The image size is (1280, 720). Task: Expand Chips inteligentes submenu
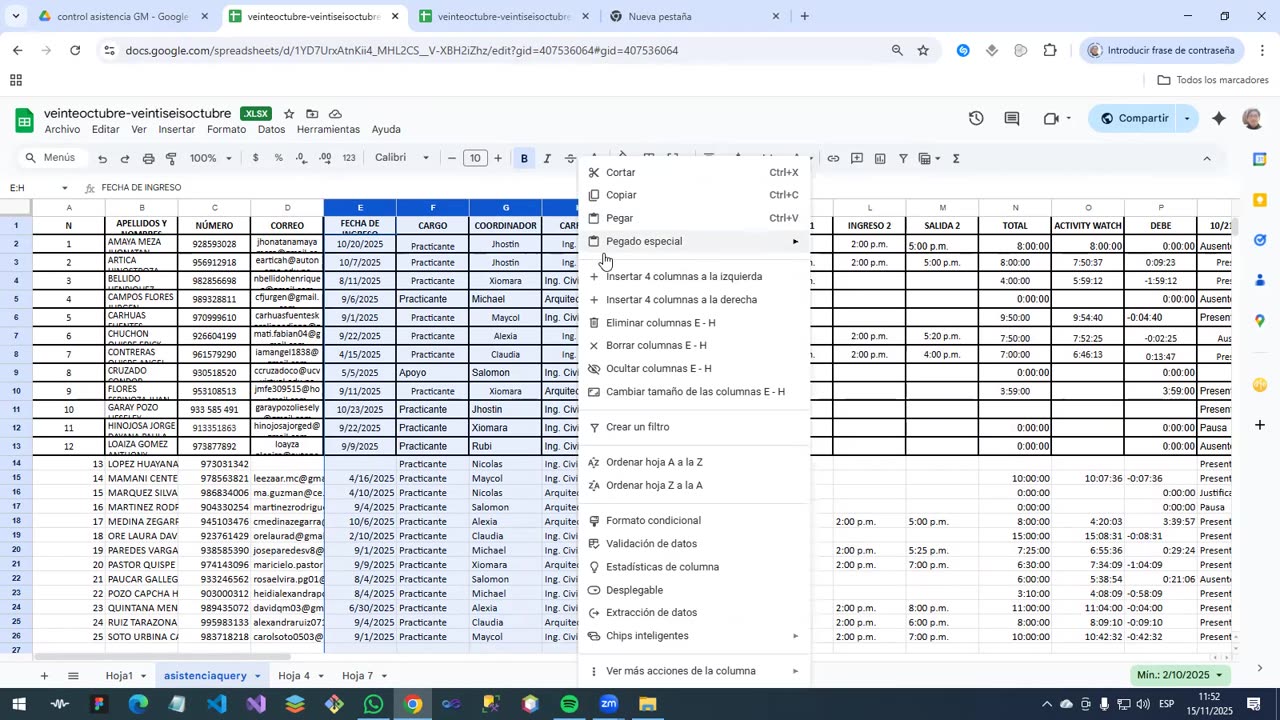coord(695,636)
